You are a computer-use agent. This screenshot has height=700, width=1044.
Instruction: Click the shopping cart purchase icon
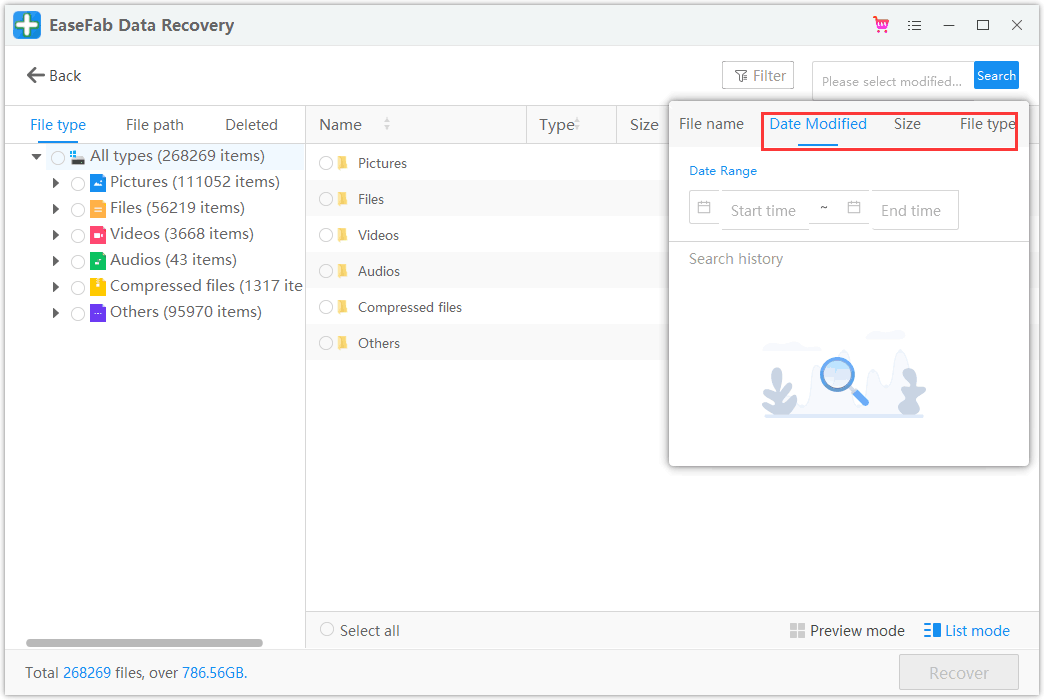(x=881, y=25)
